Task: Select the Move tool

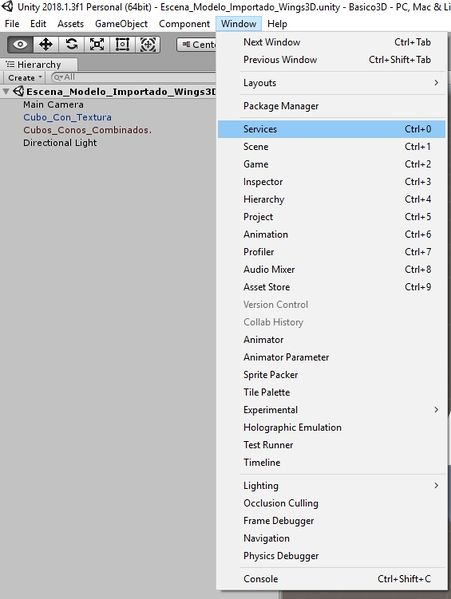Action: click(x=46, y=45)
